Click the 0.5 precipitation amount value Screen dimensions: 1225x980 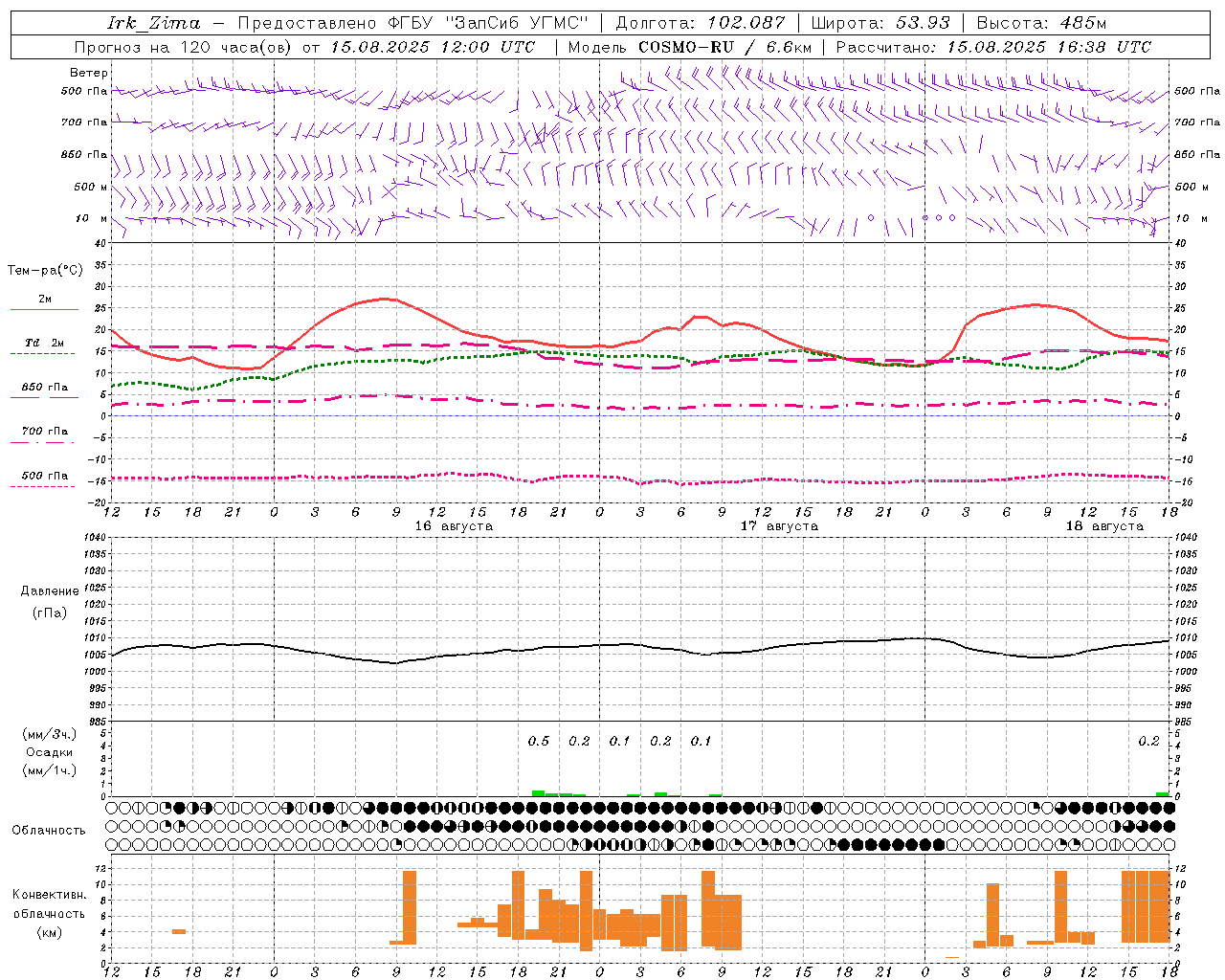pyautogui.click(x=539, y=741)
